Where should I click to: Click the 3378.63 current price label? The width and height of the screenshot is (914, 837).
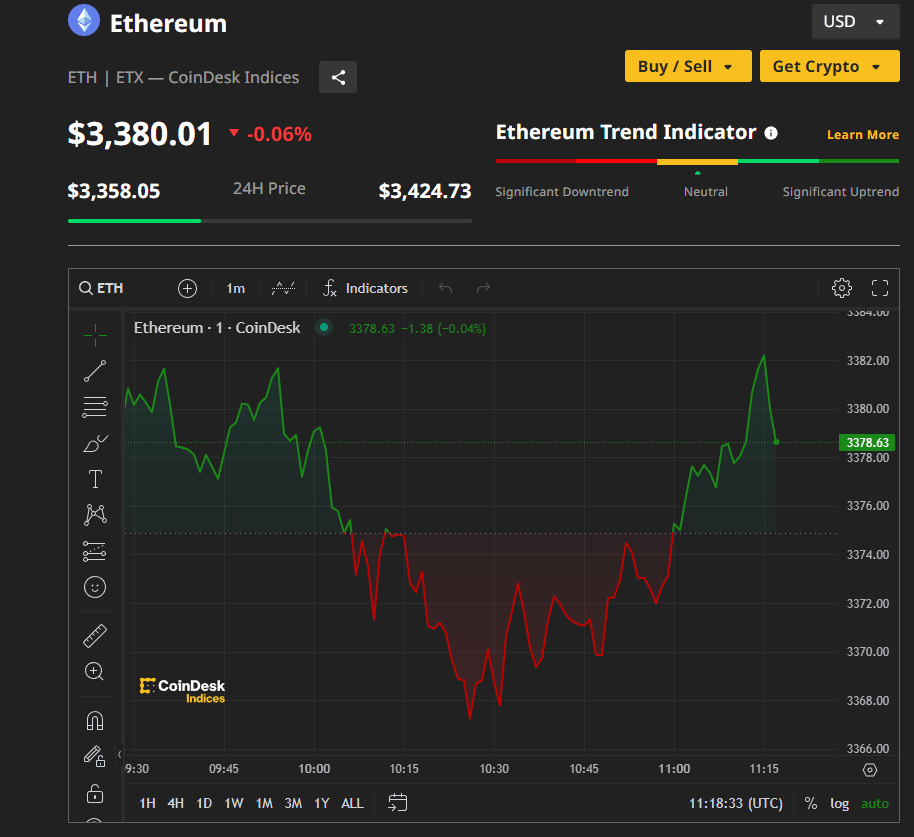(867, 442)
